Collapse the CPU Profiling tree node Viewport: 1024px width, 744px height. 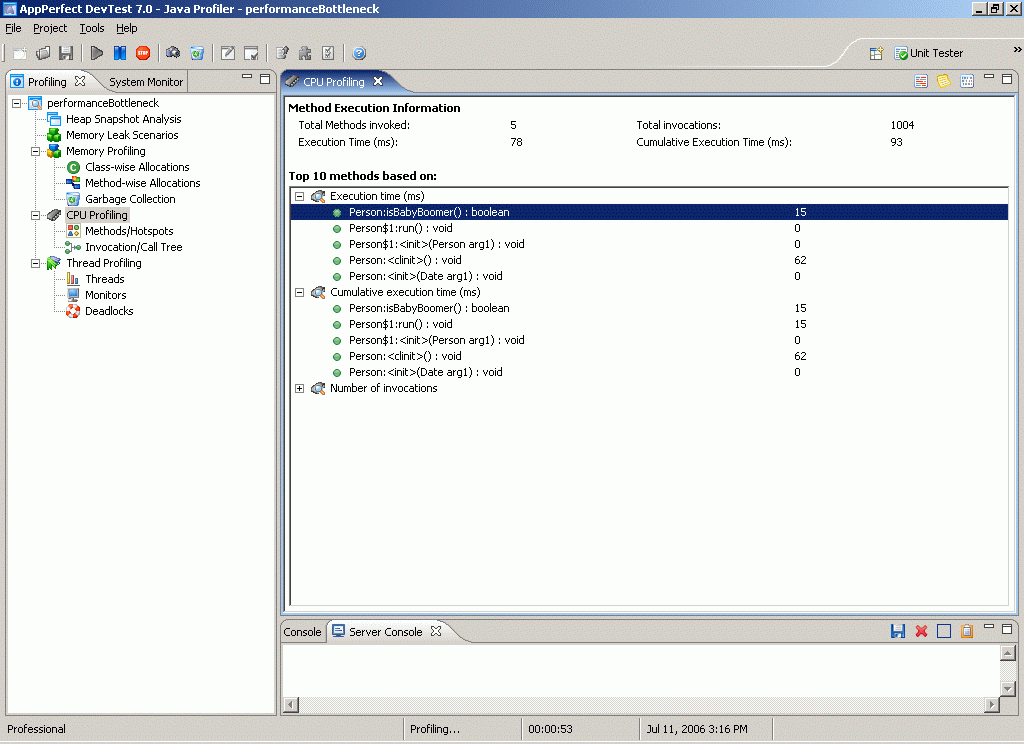pyautogui.click(x=35, y=216)
